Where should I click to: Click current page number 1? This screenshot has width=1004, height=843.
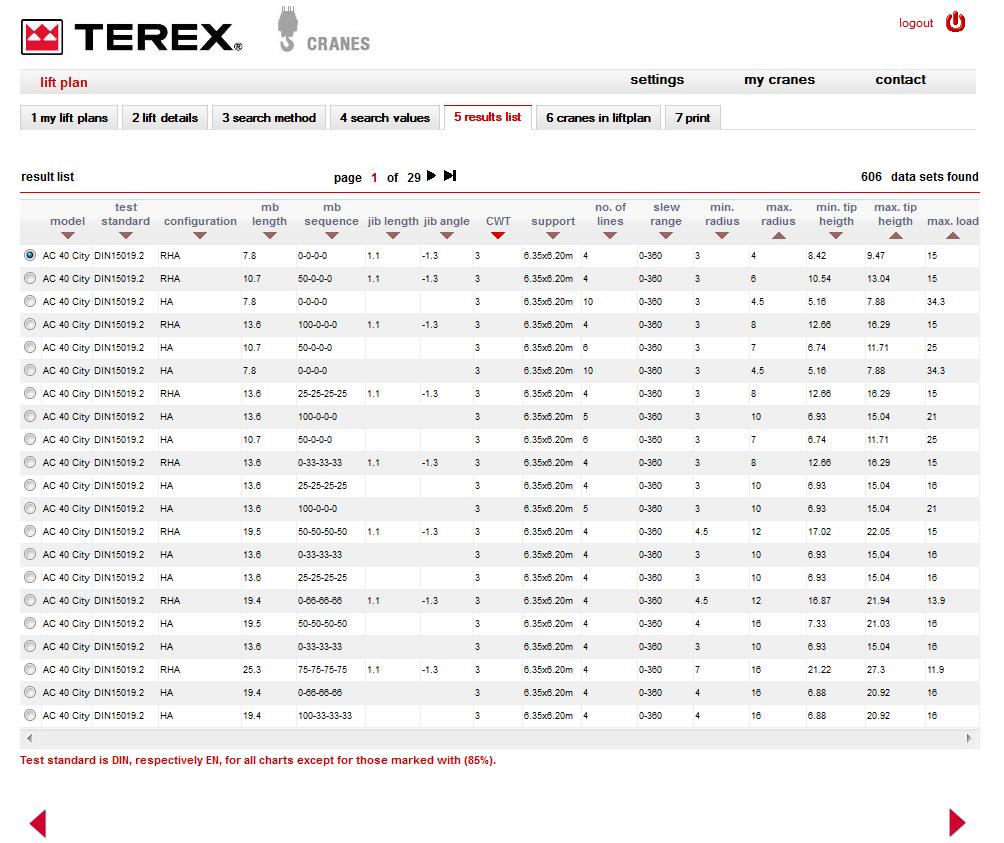tap(374, 177)
